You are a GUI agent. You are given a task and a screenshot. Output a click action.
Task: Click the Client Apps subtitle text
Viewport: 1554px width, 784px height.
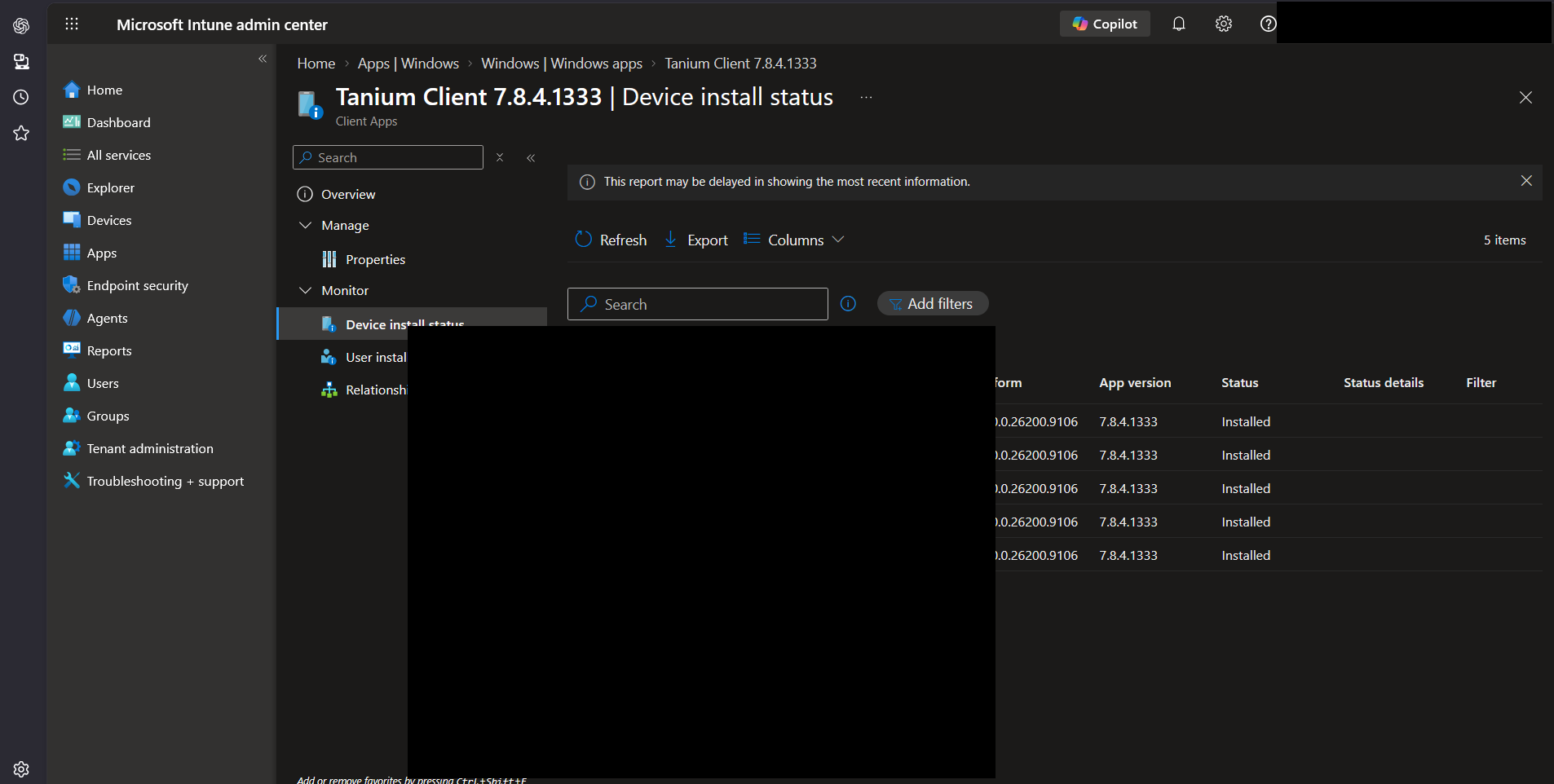[x=366, y=121]
